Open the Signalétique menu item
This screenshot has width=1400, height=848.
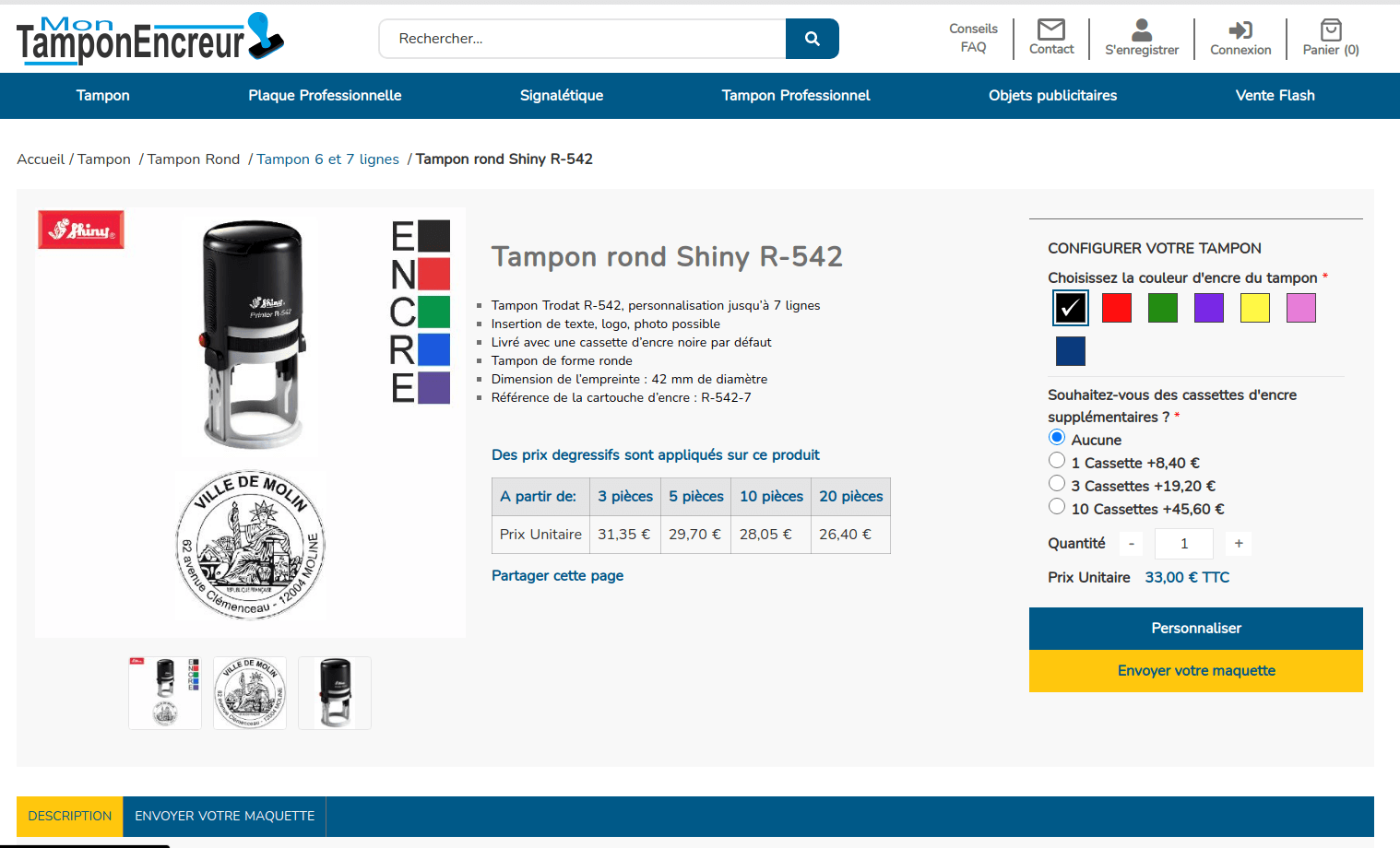(562, 96)
